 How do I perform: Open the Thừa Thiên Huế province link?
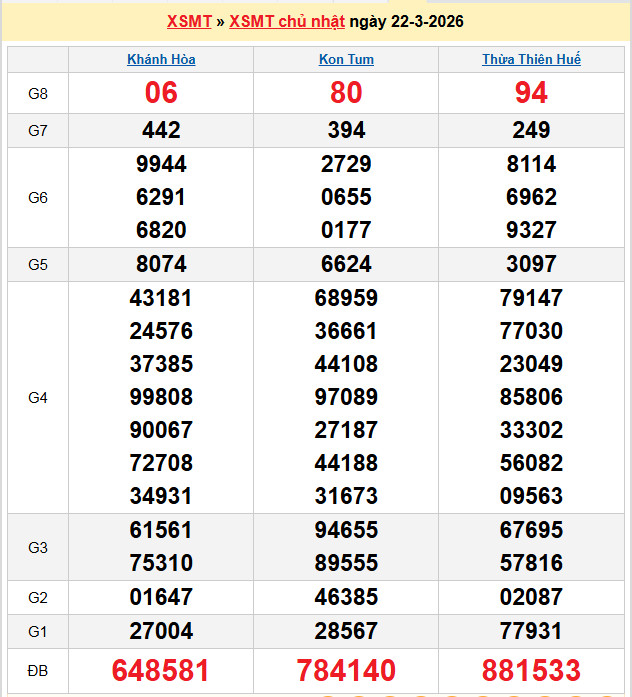[531, 59]
